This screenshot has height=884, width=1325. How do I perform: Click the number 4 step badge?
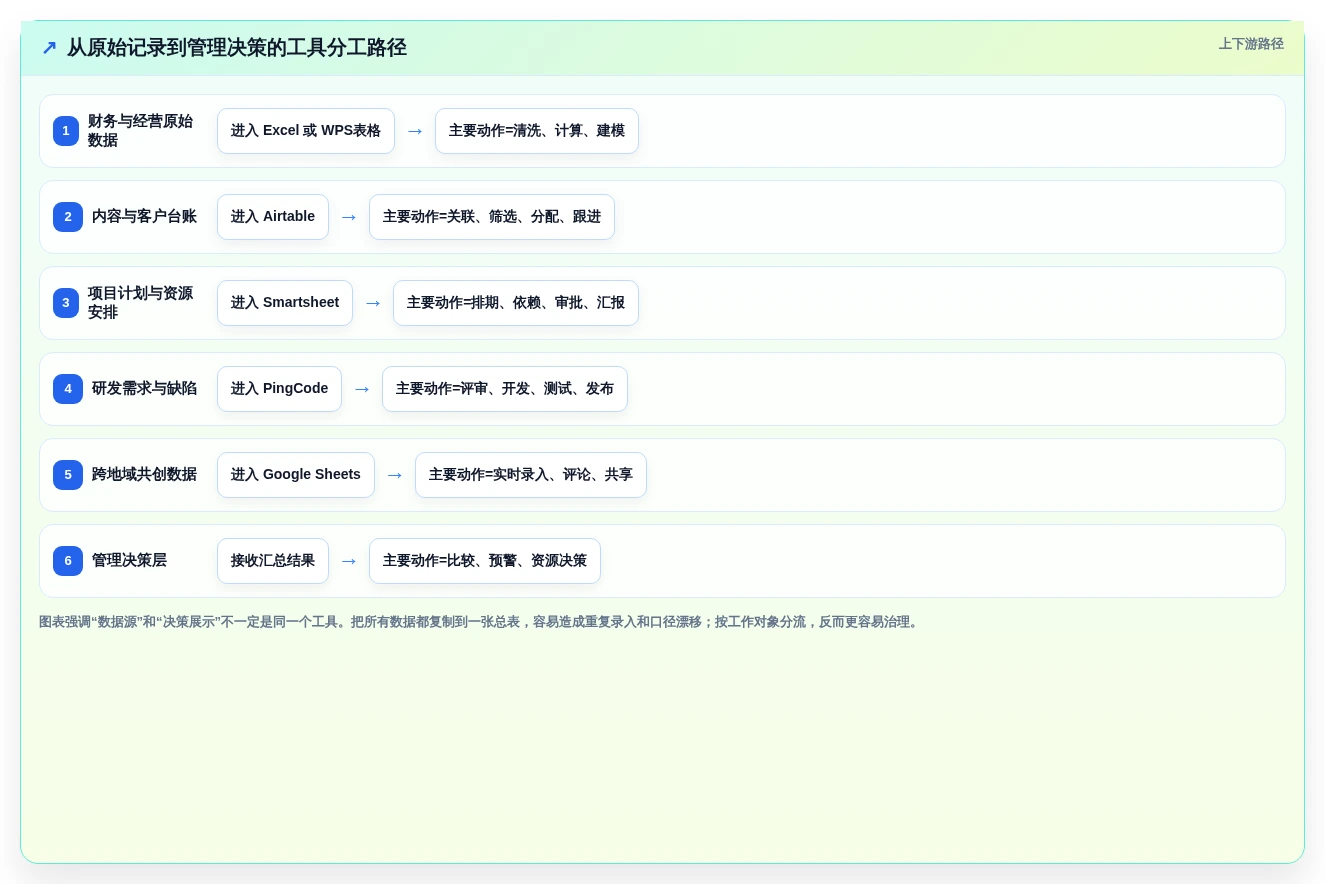68,389
